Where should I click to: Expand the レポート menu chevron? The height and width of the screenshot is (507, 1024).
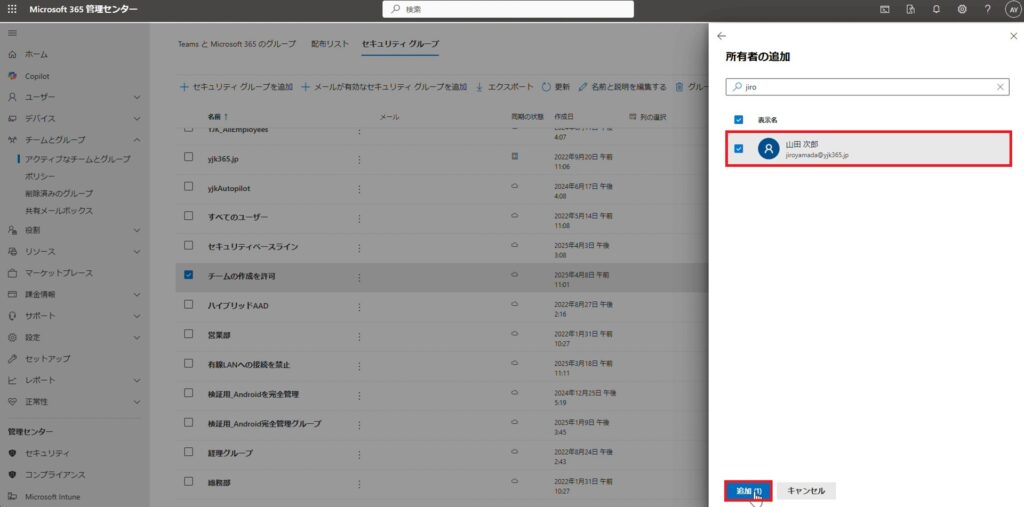coord(137,380)
